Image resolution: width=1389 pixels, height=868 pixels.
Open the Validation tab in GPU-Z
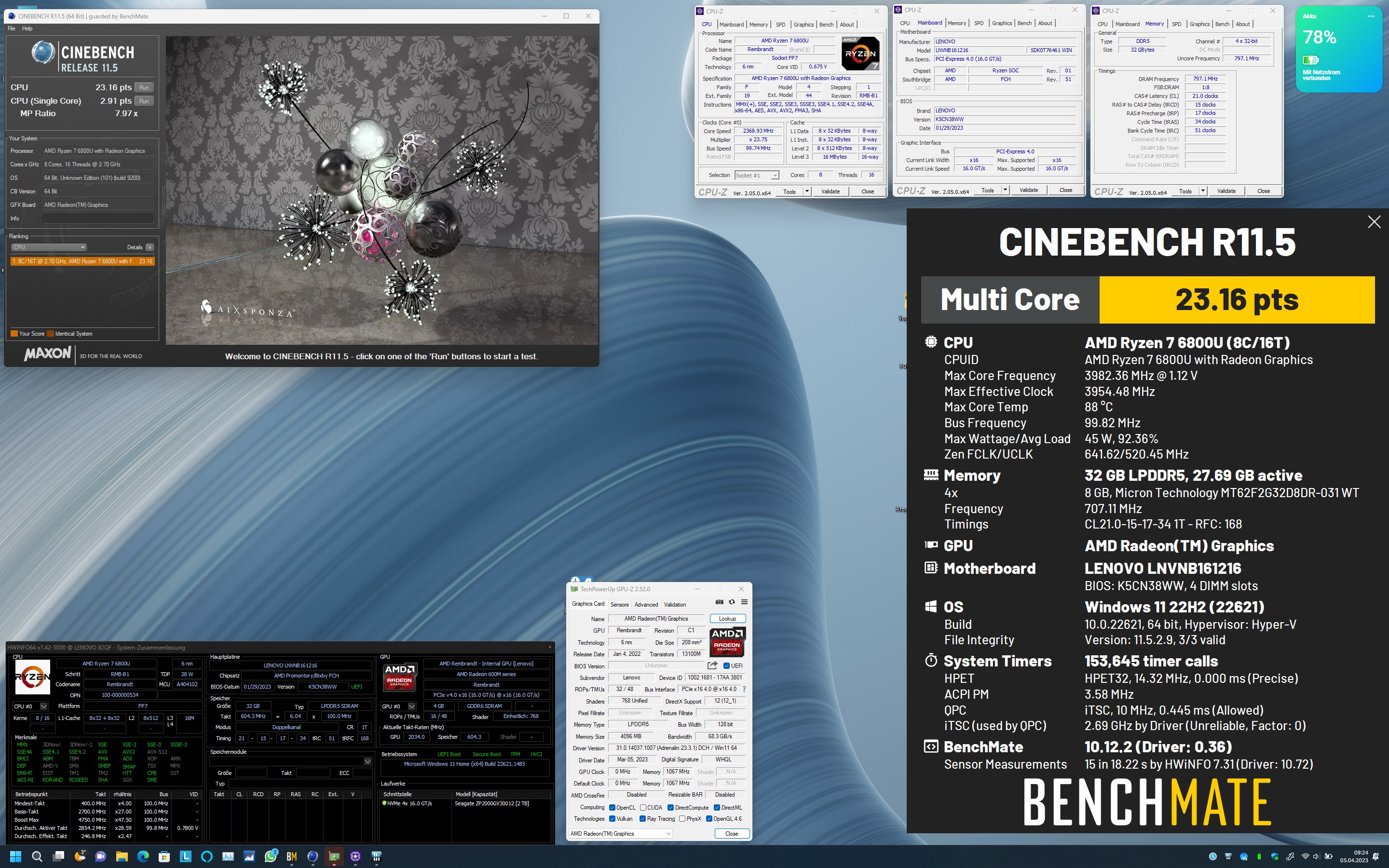(675, 605)
